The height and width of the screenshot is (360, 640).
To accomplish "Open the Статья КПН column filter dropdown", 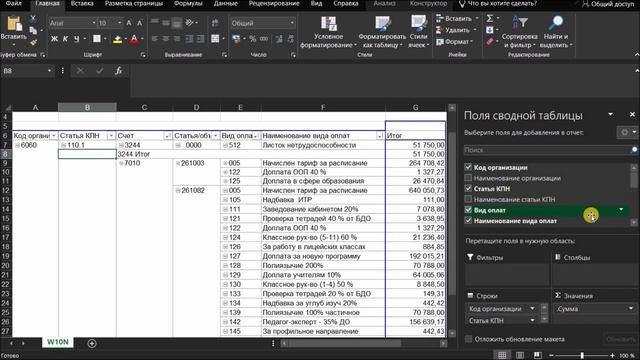I will tap(111, 136).
